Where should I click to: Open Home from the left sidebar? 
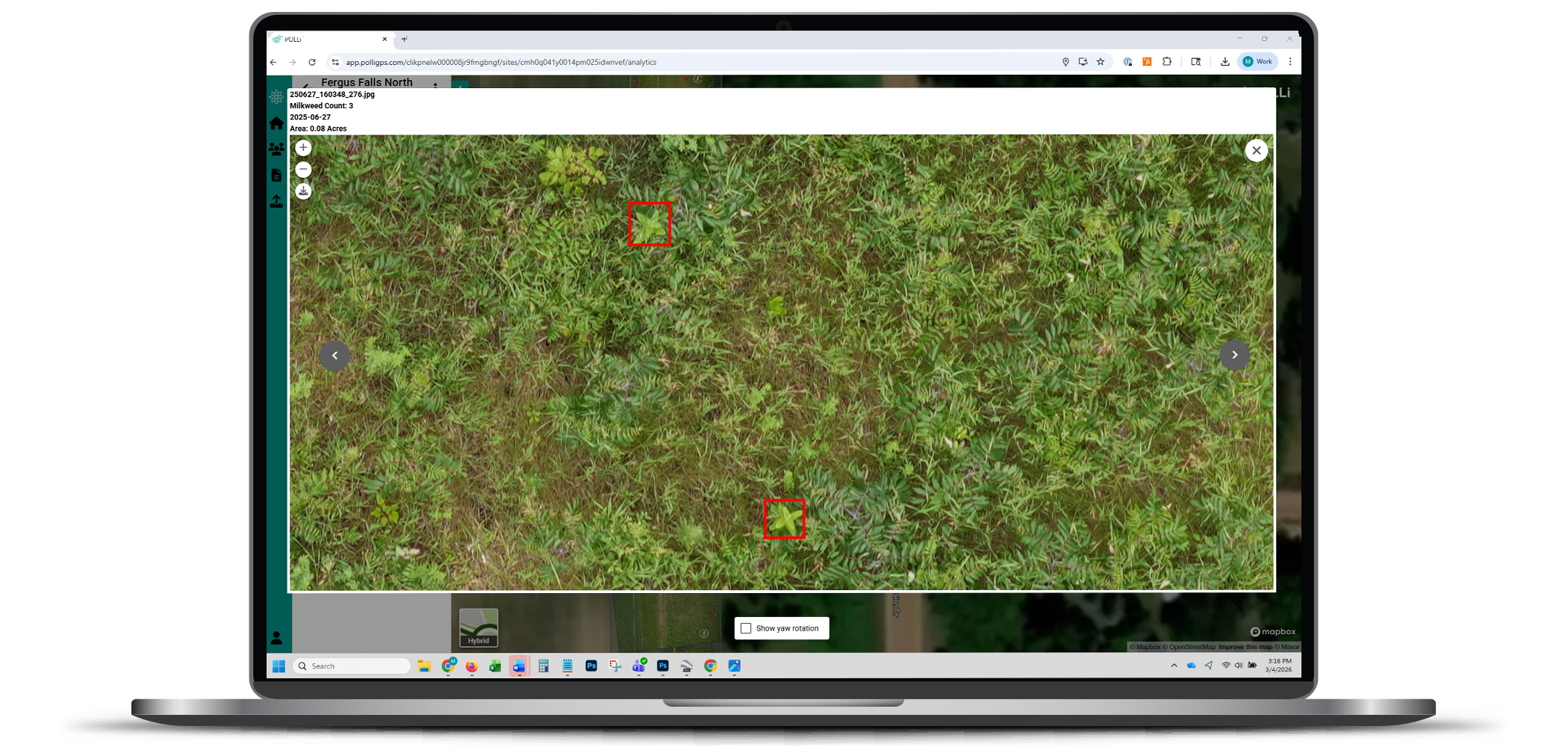pyautogui.click(x=276, y=123)
